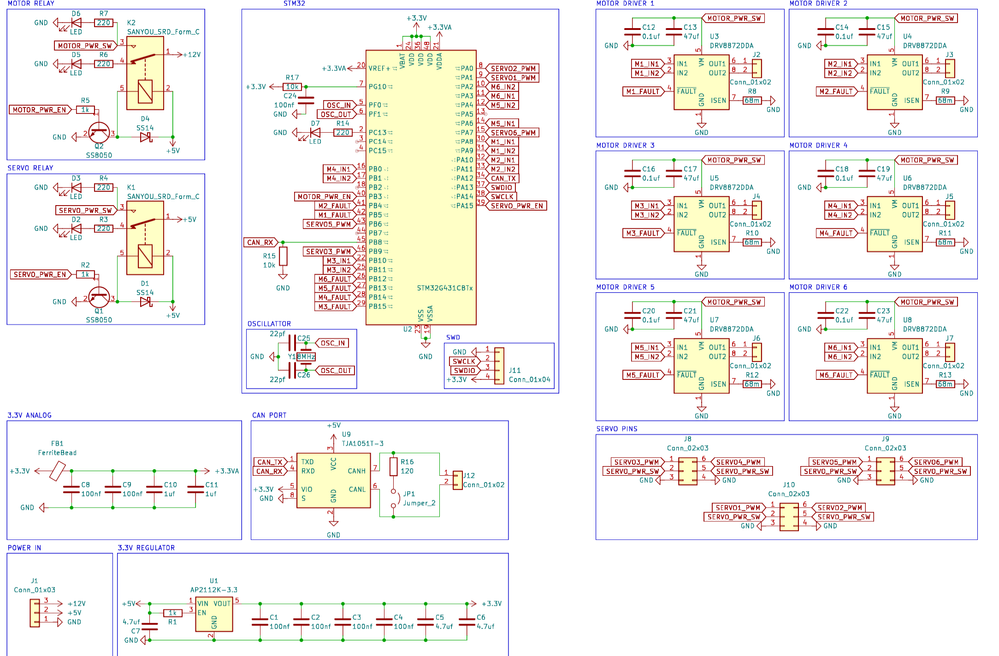Select resistor R15 10k on CAN_RX

pos(283,256)
